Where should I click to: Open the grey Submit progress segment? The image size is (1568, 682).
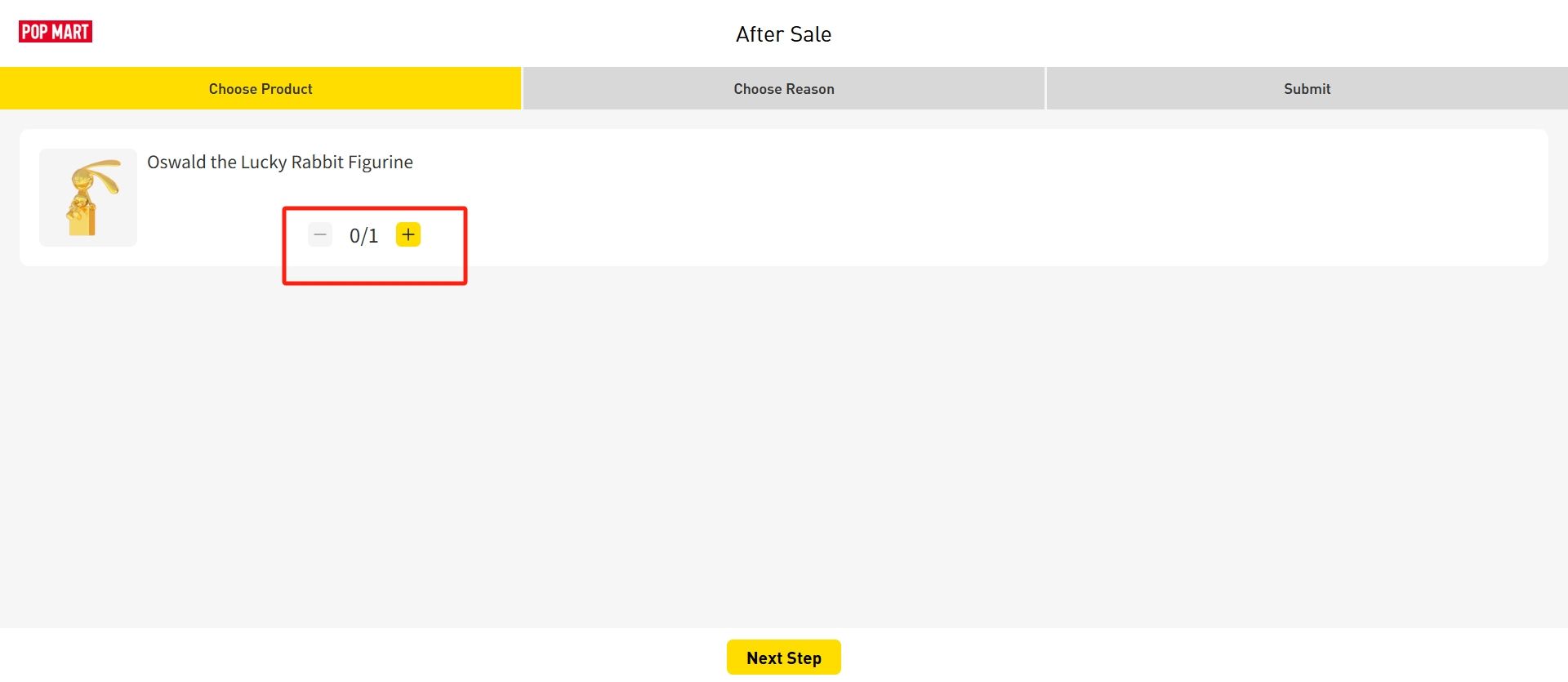(1307, 88)
